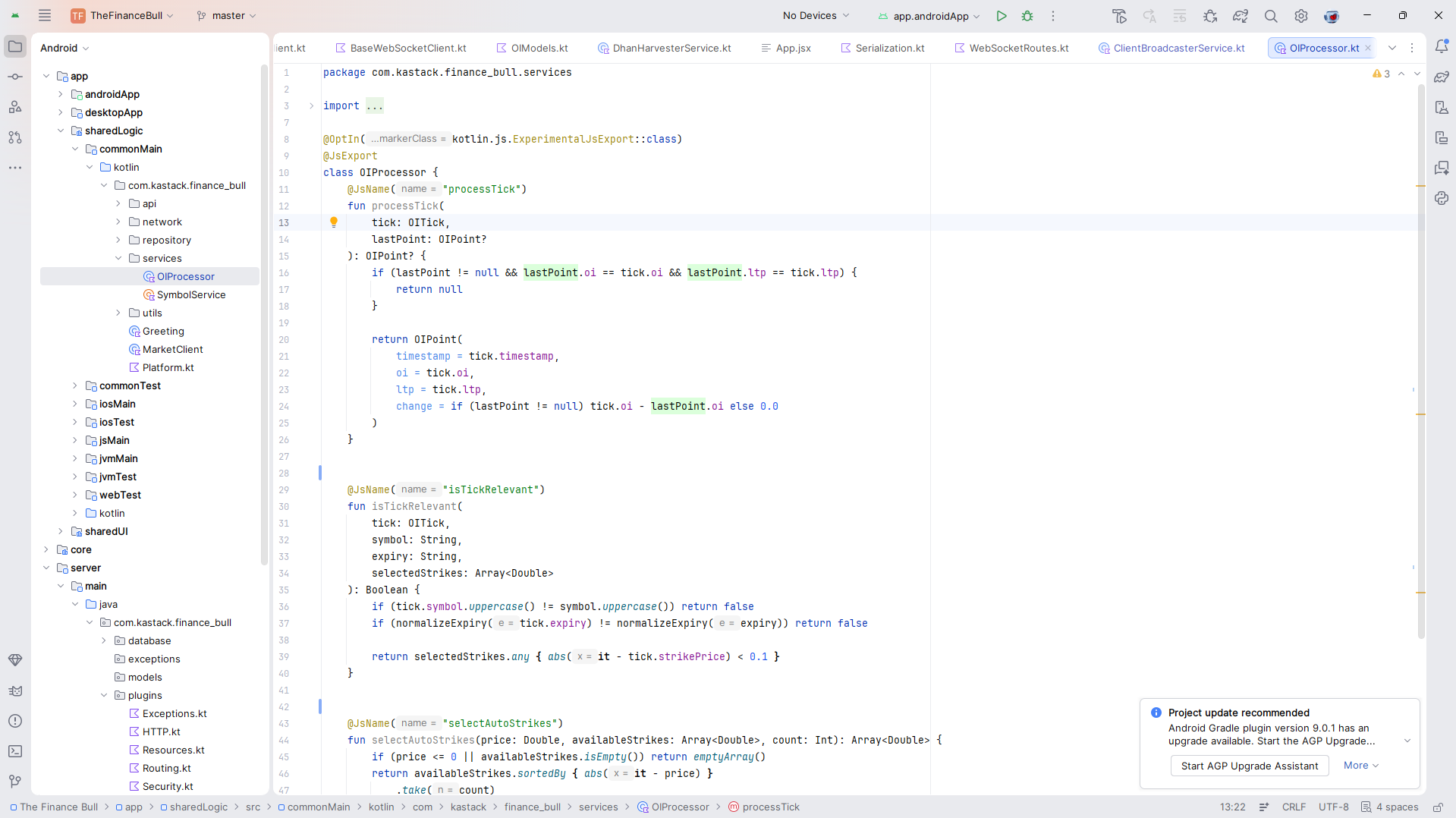The width and height of the screenshot is (1456, 818).
Task: Sync project with Gradle files icon
Action: tap(1241, 16)
